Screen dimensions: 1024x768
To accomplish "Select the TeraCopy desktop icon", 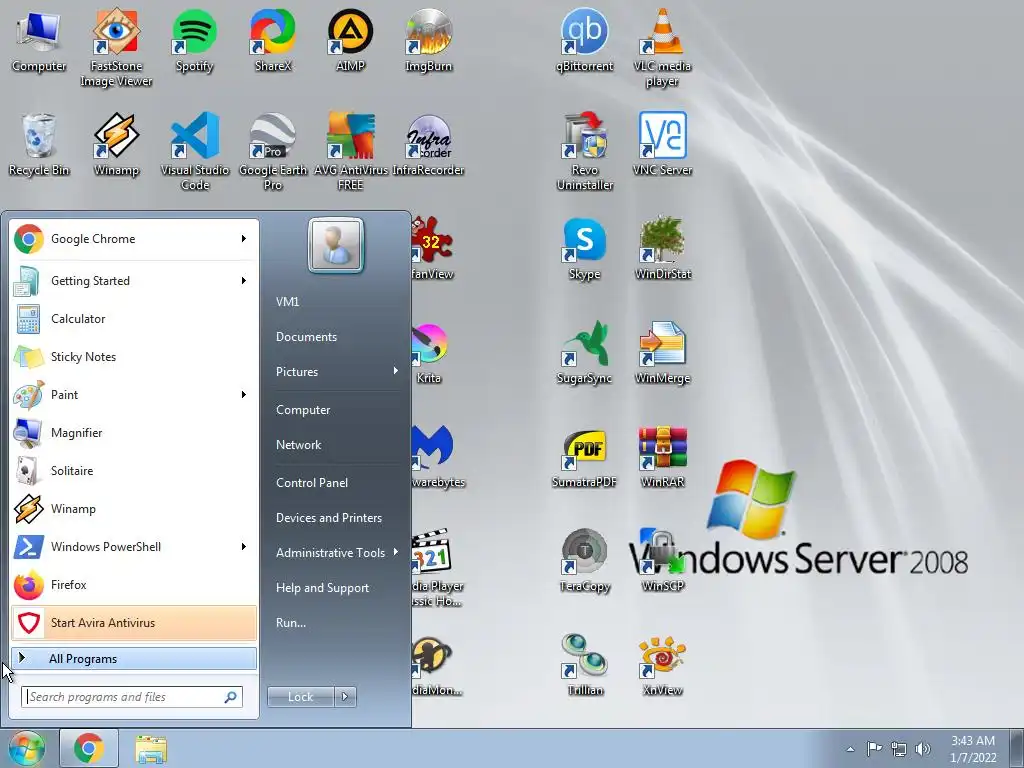I will point(584,561).
